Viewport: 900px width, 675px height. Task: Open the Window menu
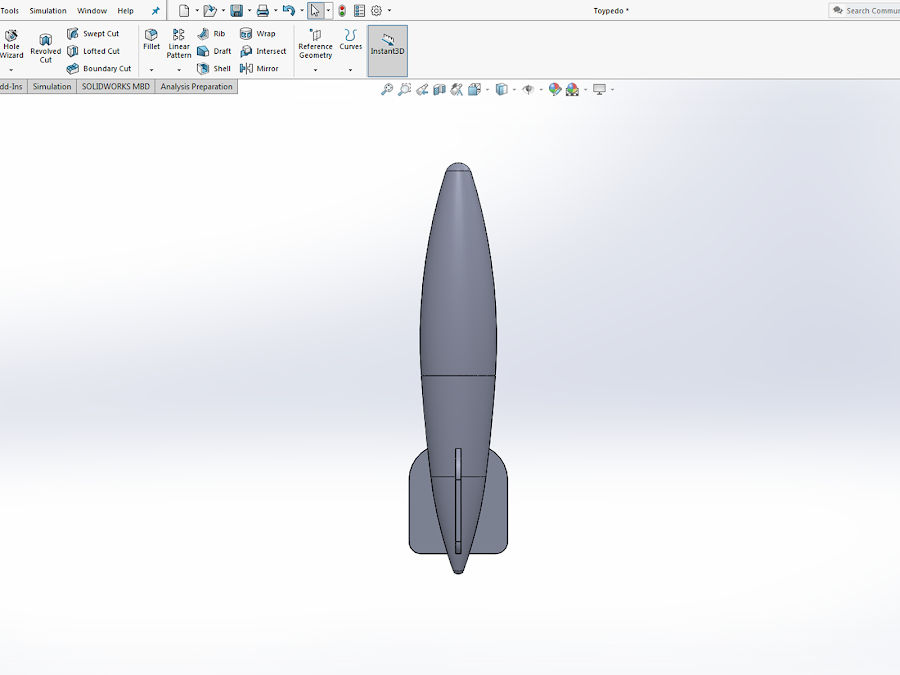(92, 10)
